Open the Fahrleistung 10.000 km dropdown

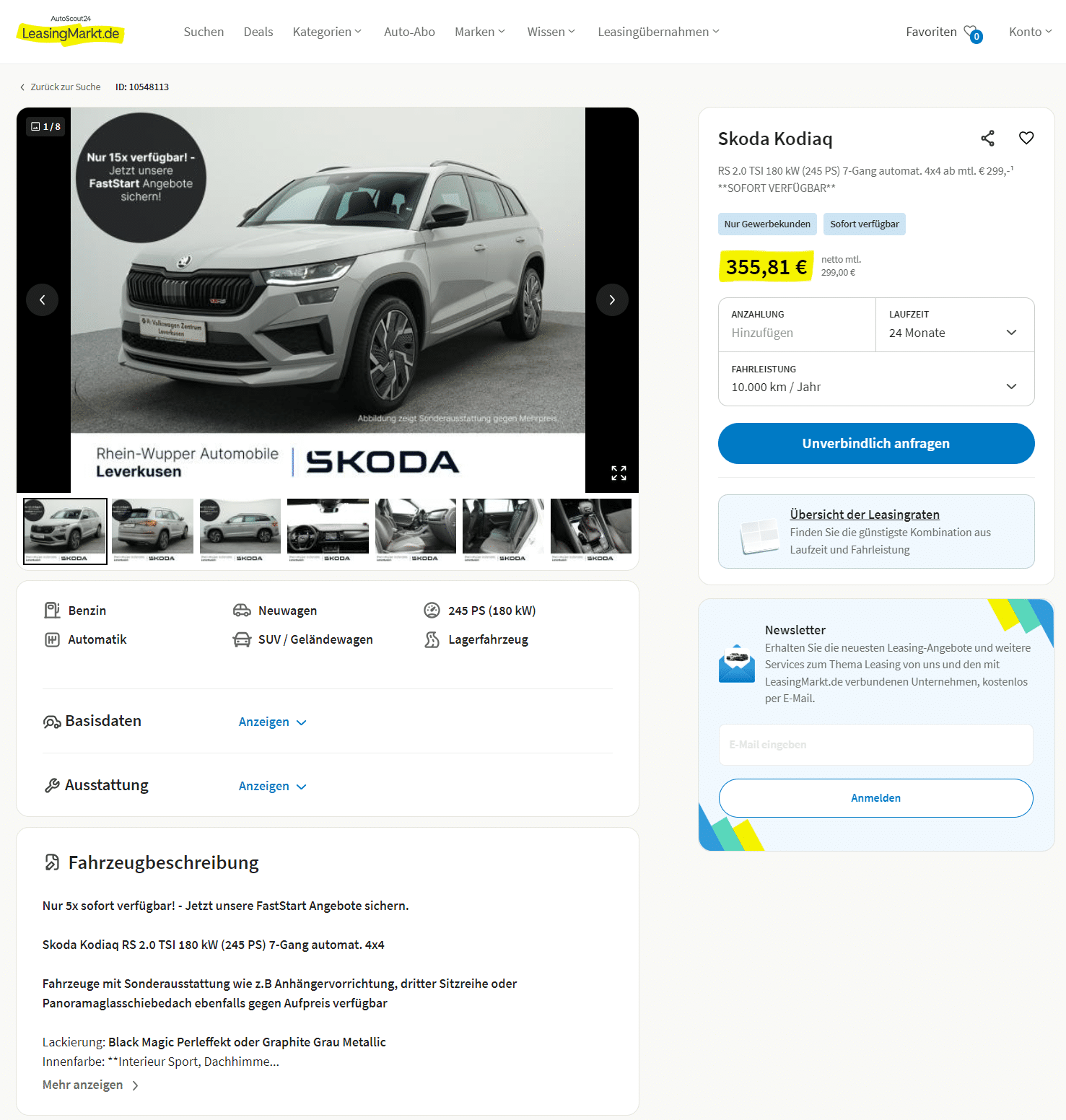coord(876,379)
